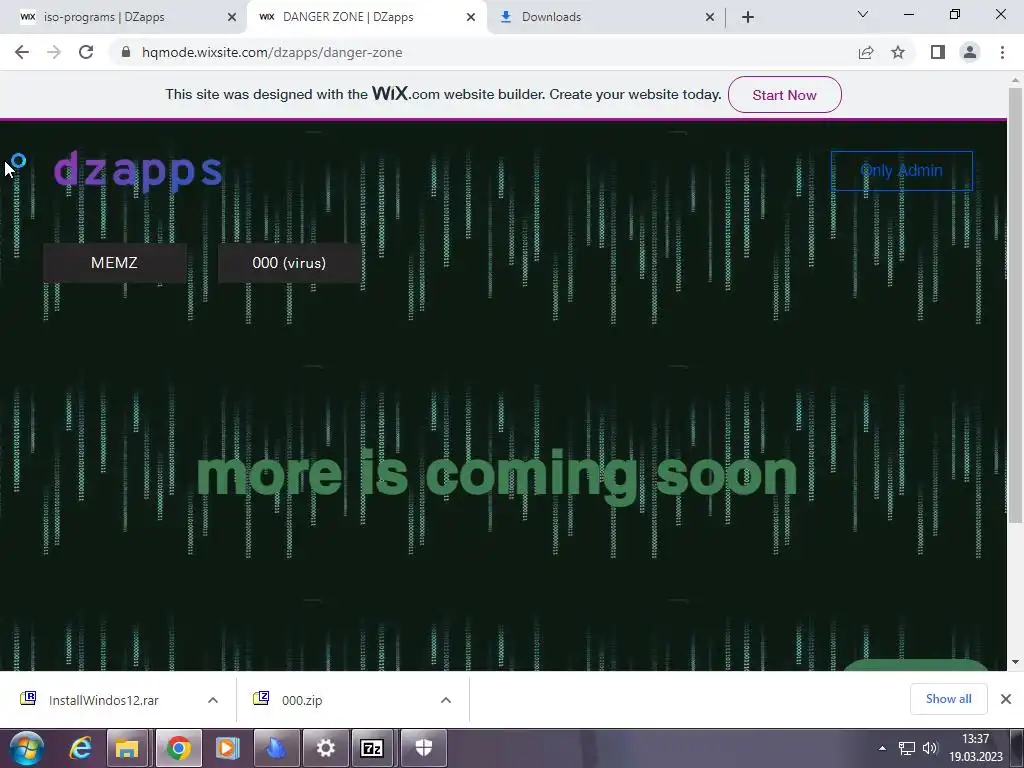Screen dimensions: 1024x768
Task: Click the page vertical scrollbar thumb
Action: tap(1015, 304)
